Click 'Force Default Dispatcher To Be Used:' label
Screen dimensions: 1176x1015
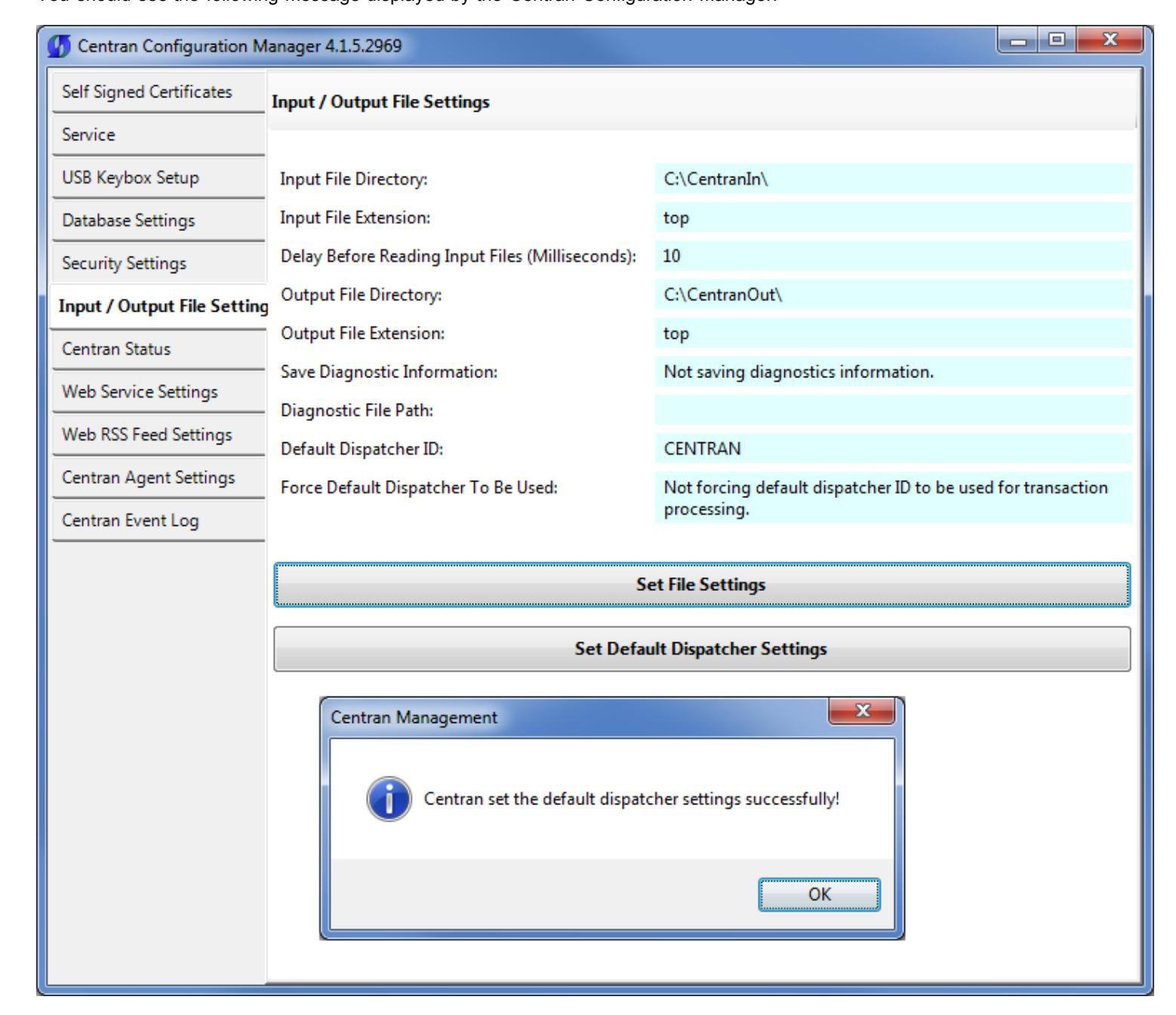click(x=419, y=488)
